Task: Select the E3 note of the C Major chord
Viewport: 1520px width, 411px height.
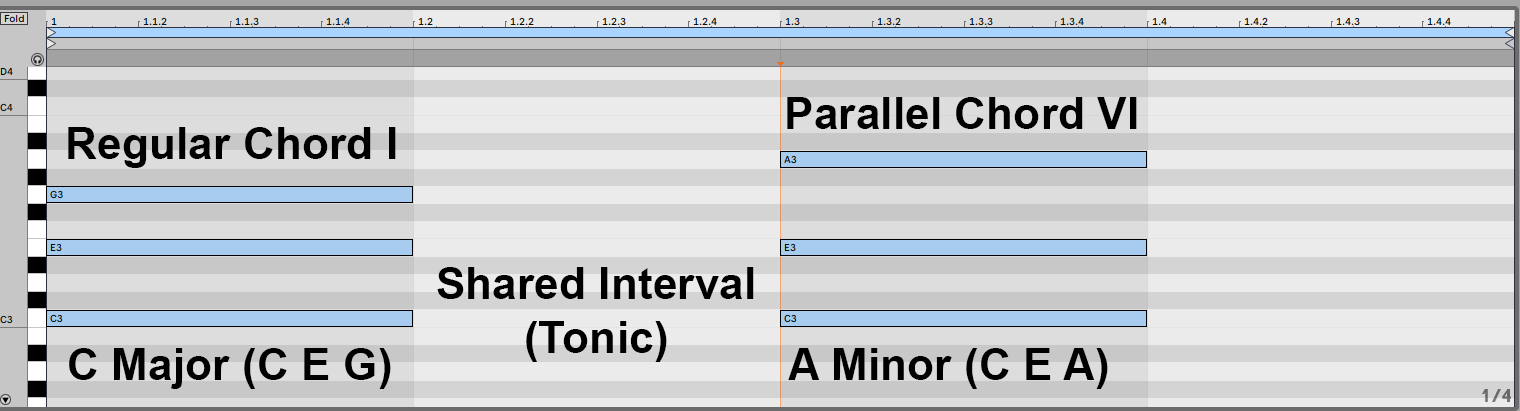Action: pos(230,247)
